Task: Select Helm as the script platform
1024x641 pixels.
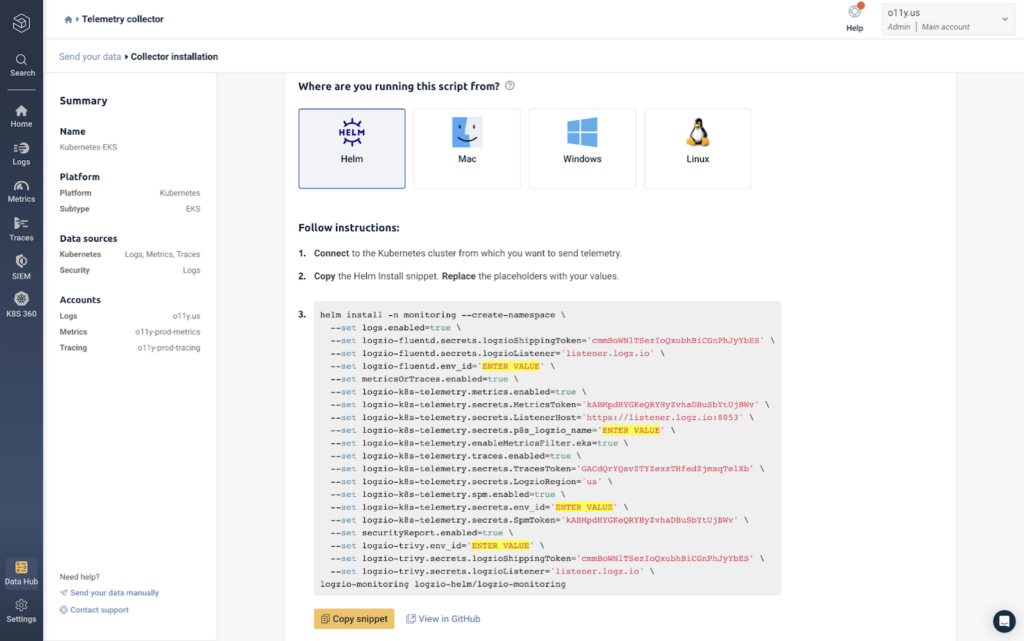Action: click(352, 149)
